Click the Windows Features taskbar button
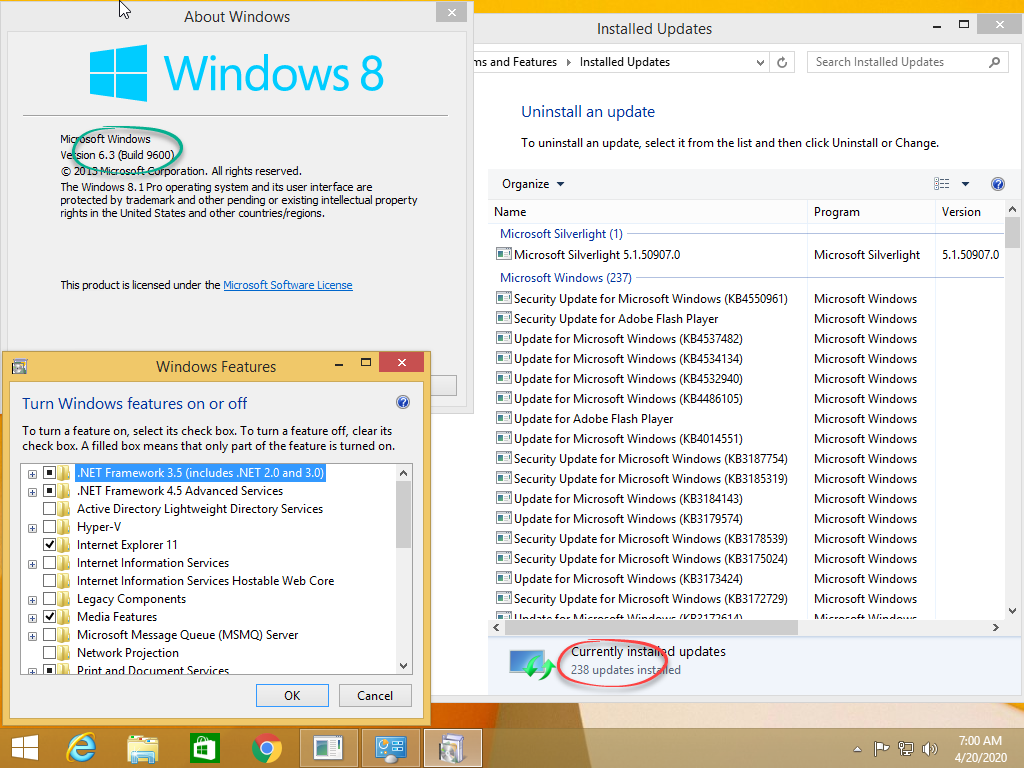 [452, 748]
